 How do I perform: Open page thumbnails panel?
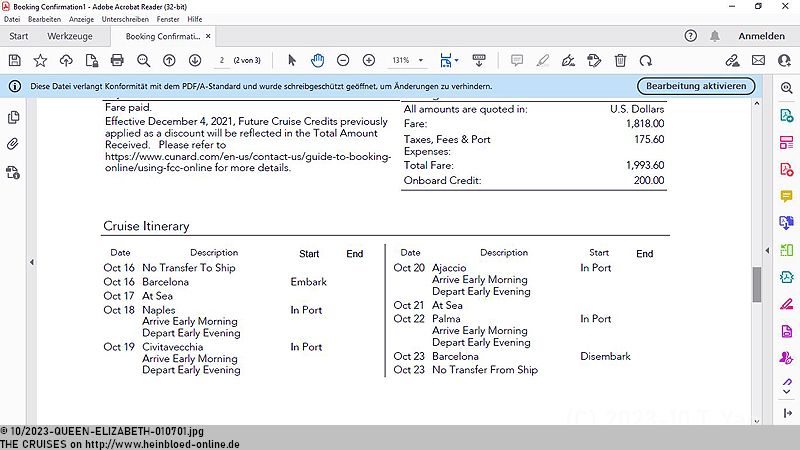(13, 117)
